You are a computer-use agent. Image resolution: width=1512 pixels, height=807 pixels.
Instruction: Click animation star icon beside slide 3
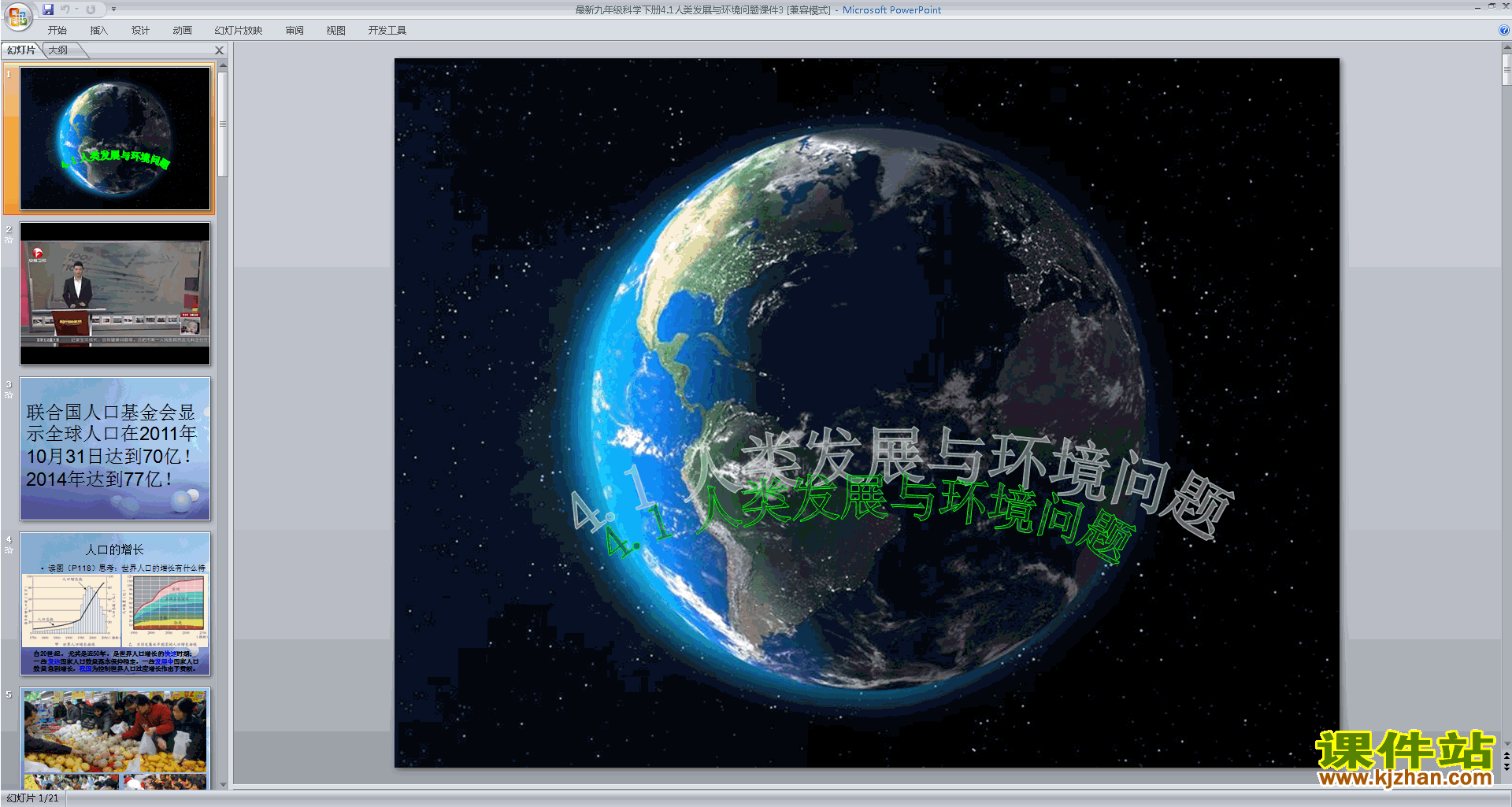(x=9, y=394)
